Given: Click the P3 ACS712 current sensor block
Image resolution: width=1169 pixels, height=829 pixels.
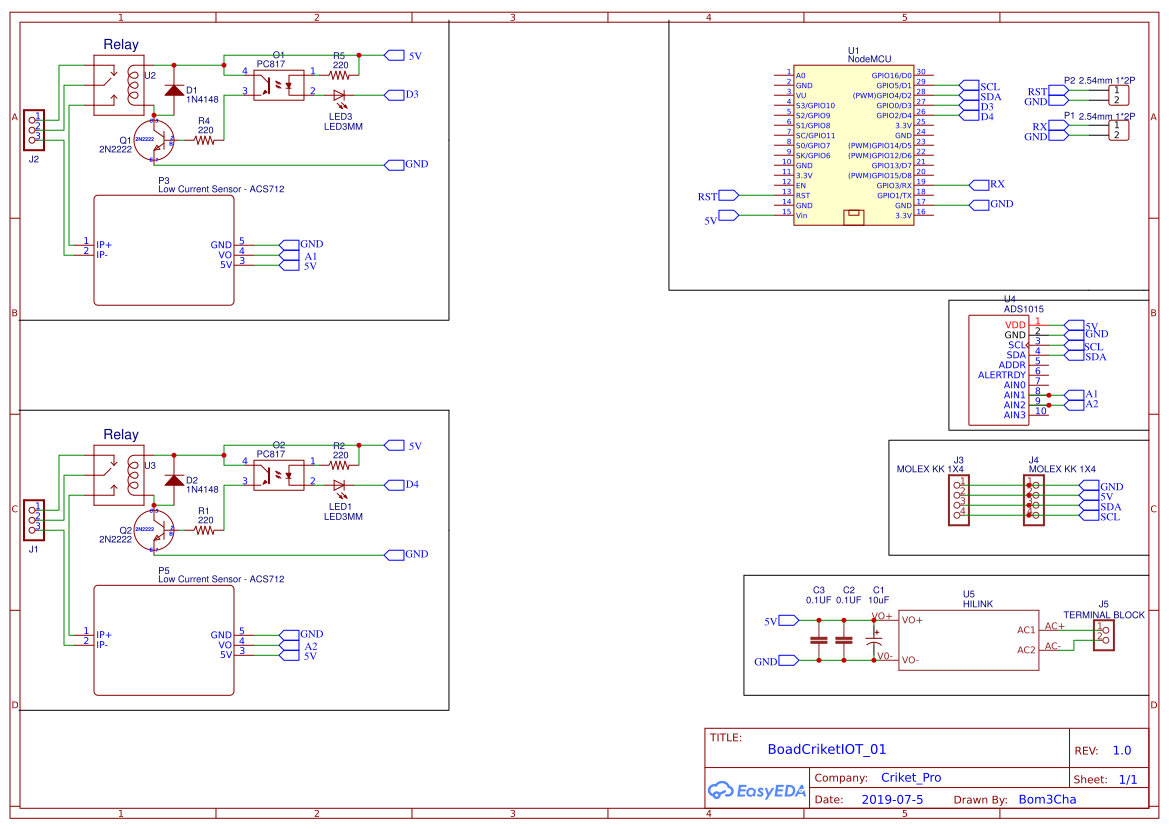Looking at the screenshot, I should [x=164, y=250].
